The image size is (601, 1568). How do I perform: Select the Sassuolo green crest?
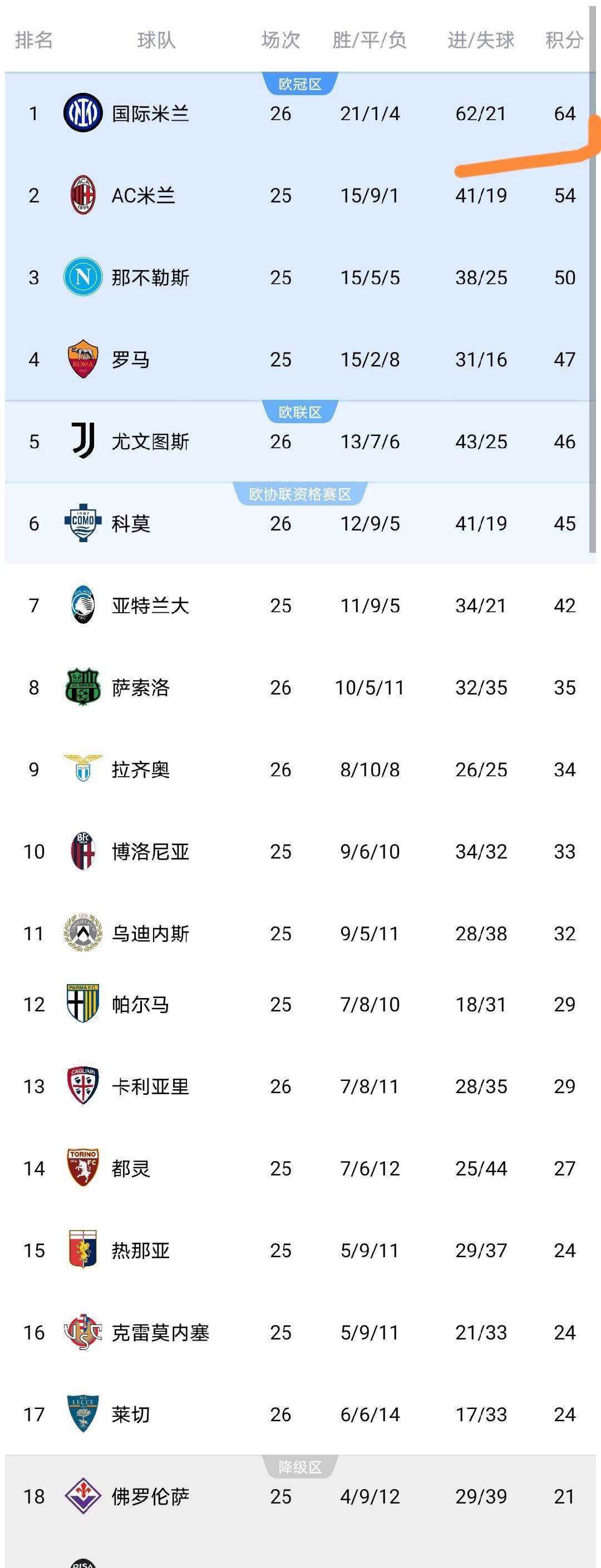tap(83, 687)
